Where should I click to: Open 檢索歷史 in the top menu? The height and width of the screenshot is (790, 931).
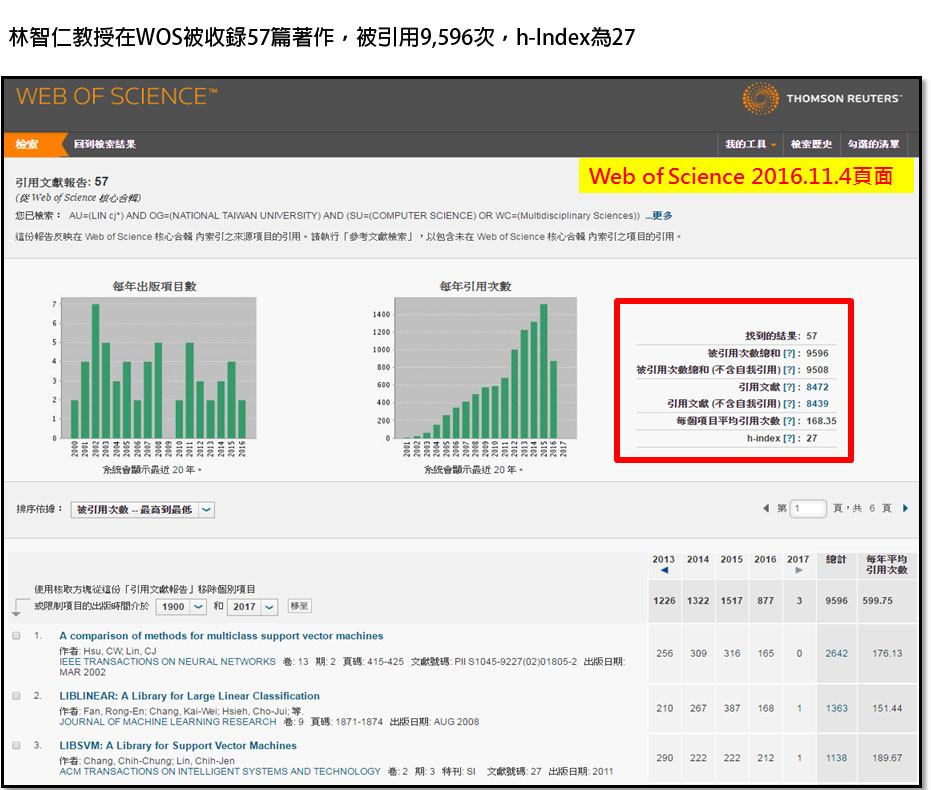[x=811, y=144]
